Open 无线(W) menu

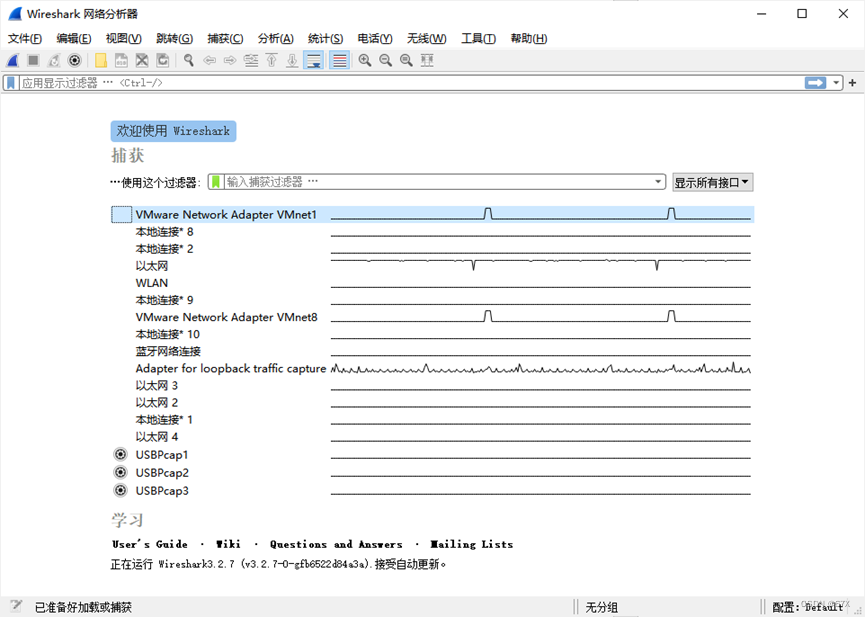click(426, 38)
